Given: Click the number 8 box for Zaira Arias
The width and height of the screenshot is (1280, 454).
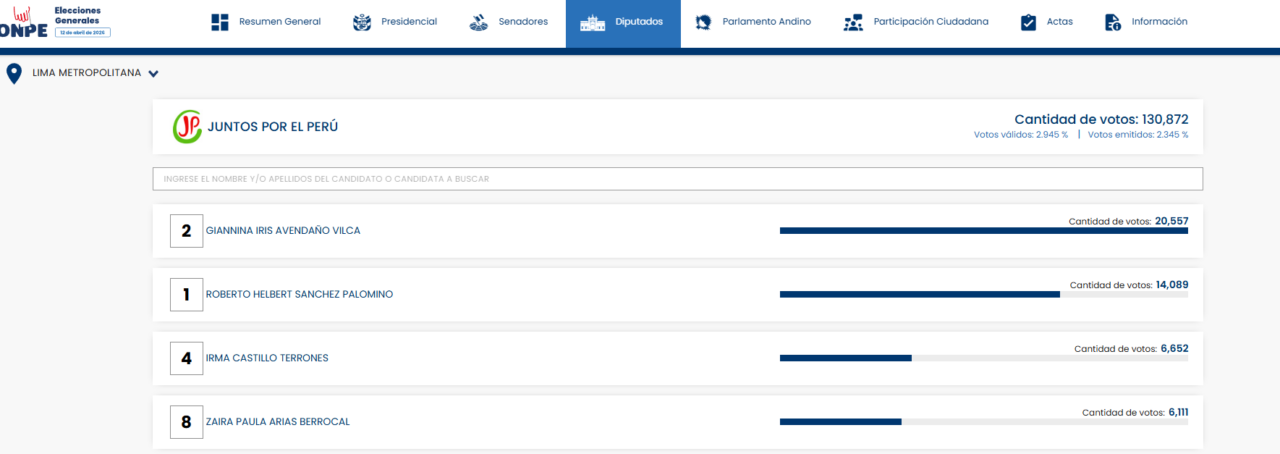Looking at the screenshot, I should (186, 422).
